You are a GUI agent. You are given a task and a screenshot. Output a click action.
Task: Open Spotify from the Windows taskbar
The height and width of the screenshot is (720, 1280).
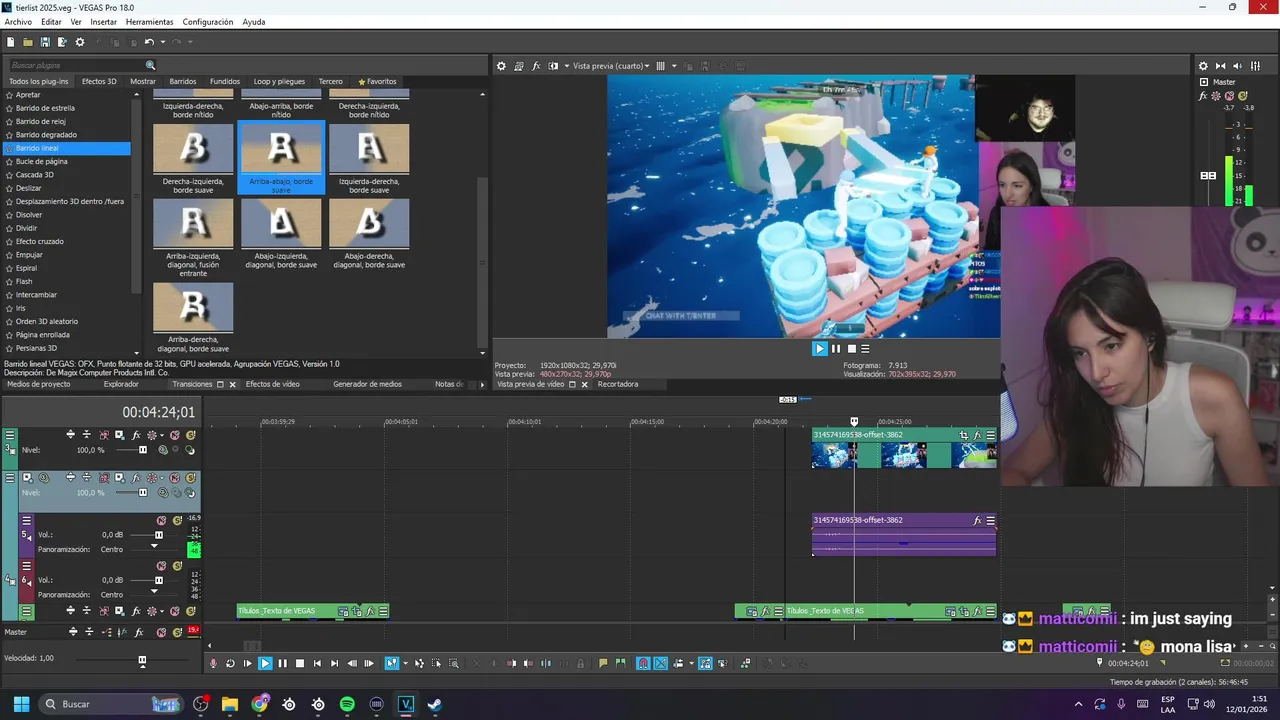347,704
